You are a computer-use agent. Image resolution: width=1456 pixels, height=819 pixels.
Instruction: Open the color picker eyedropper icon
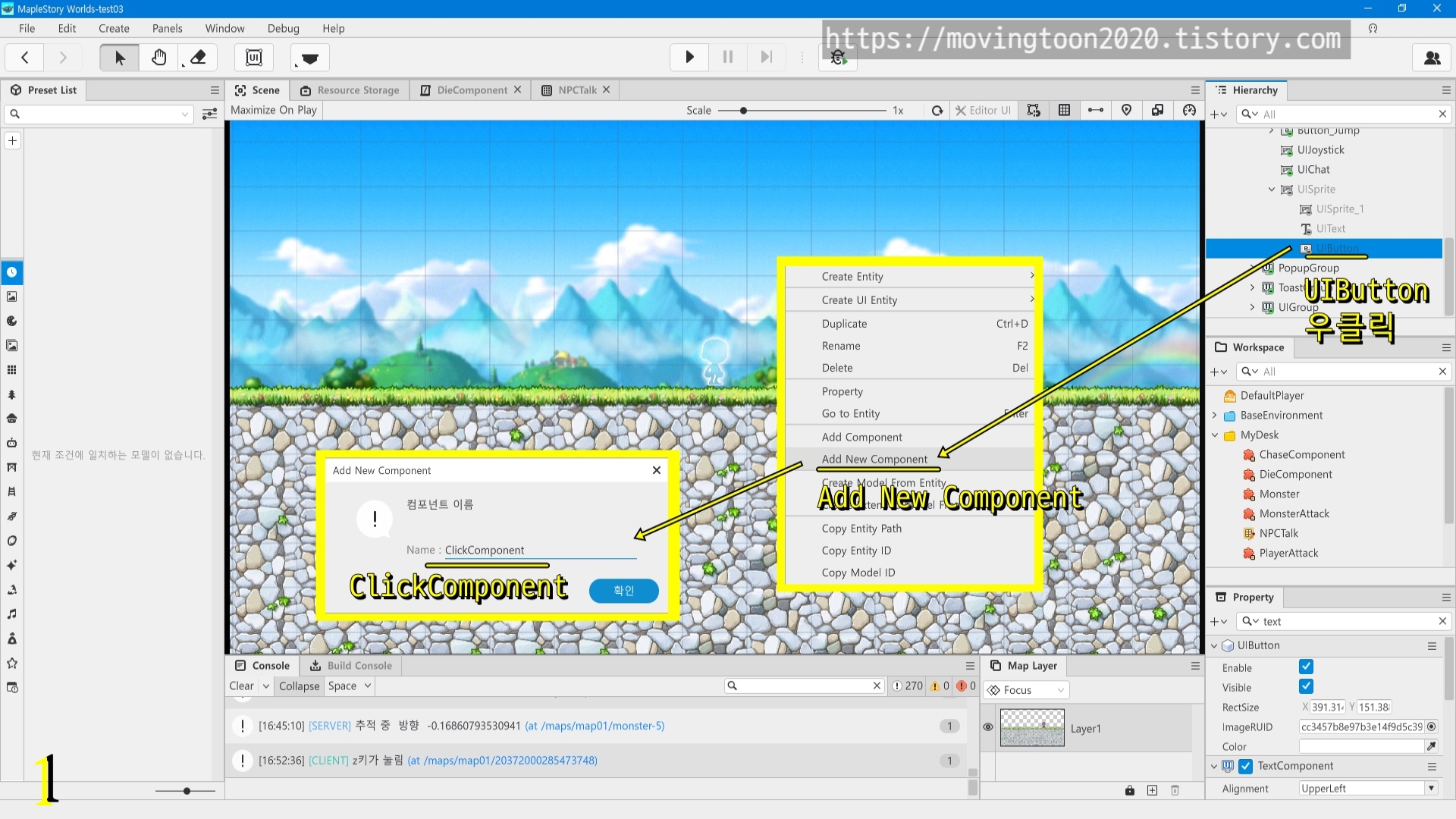[1432, 746]
